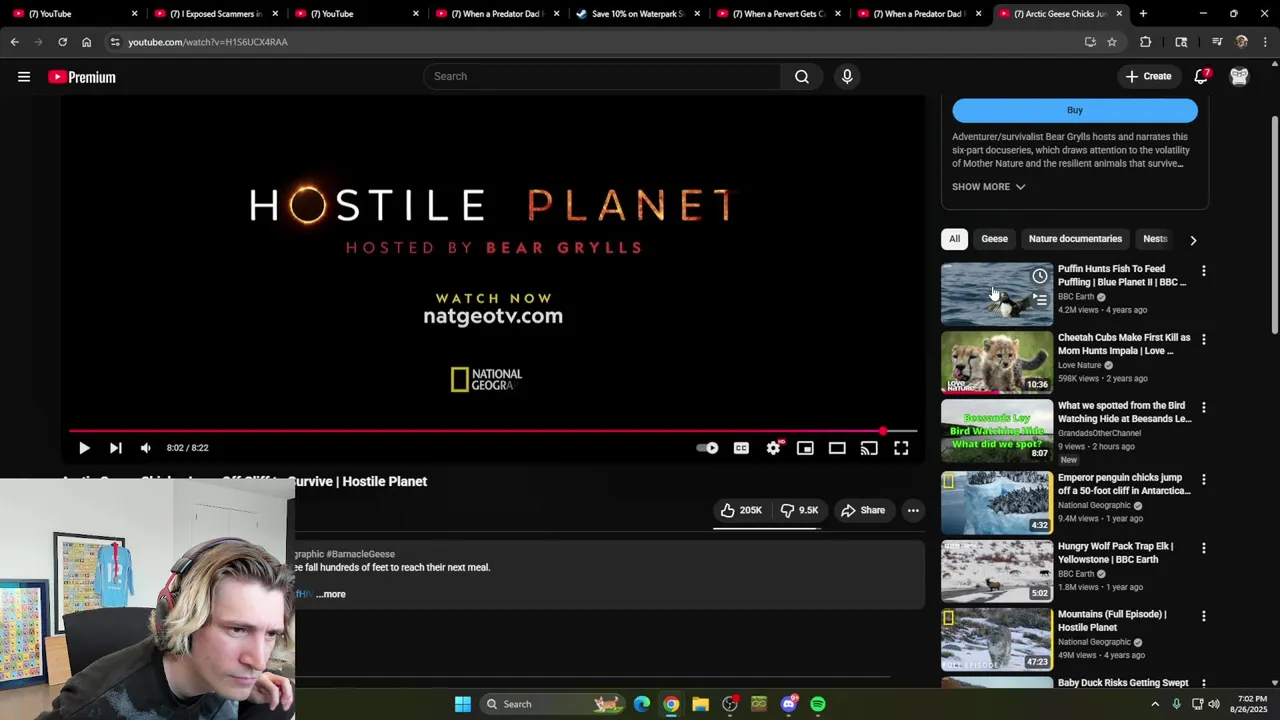The width and height of the screenshot is (1280, 720).
Task: Enter full screen mode
Action: [901, 448]
